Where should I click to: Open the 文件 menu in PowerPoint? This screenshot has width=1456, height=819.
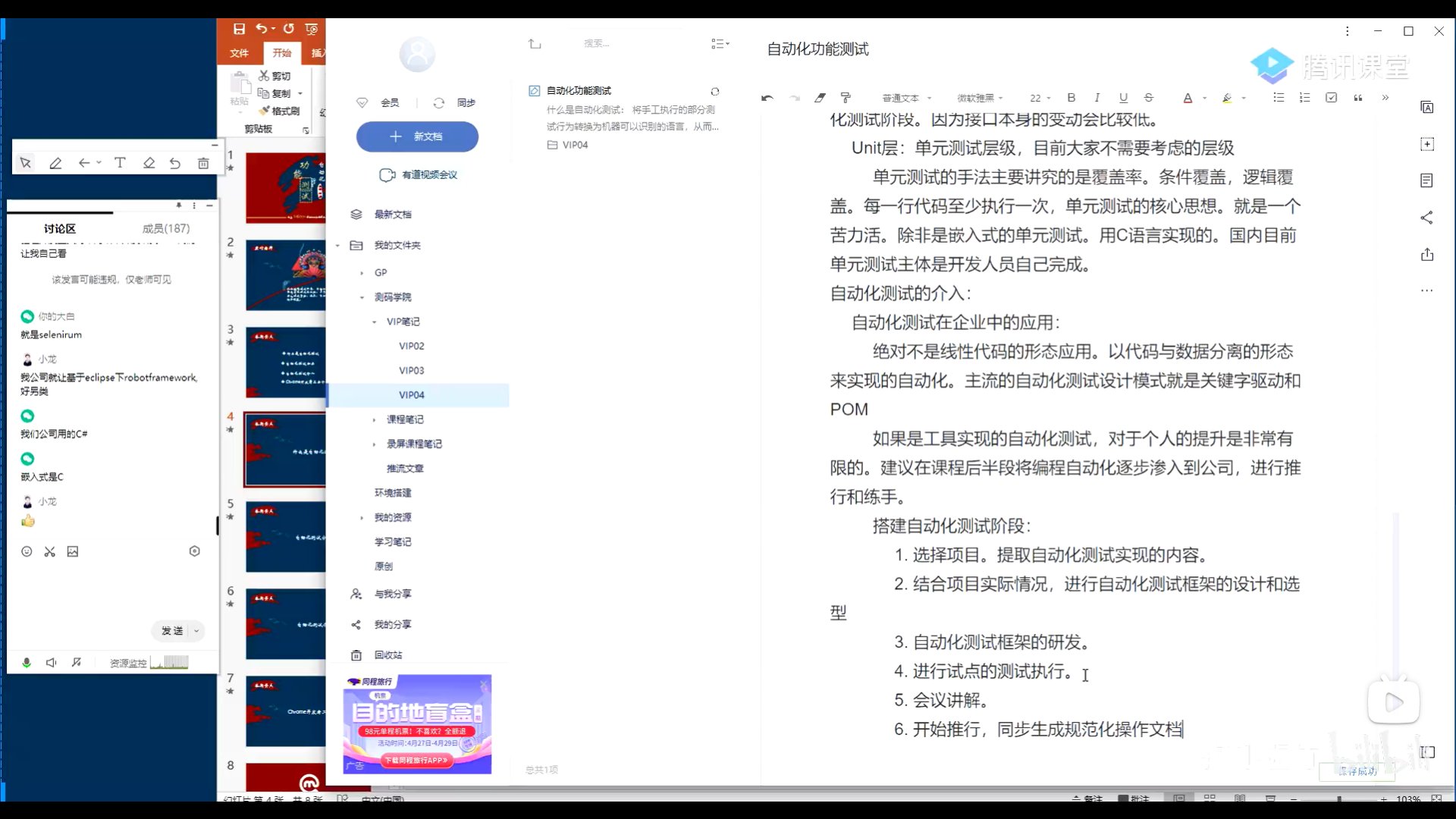pyautogui.click(x=239, y=53)
